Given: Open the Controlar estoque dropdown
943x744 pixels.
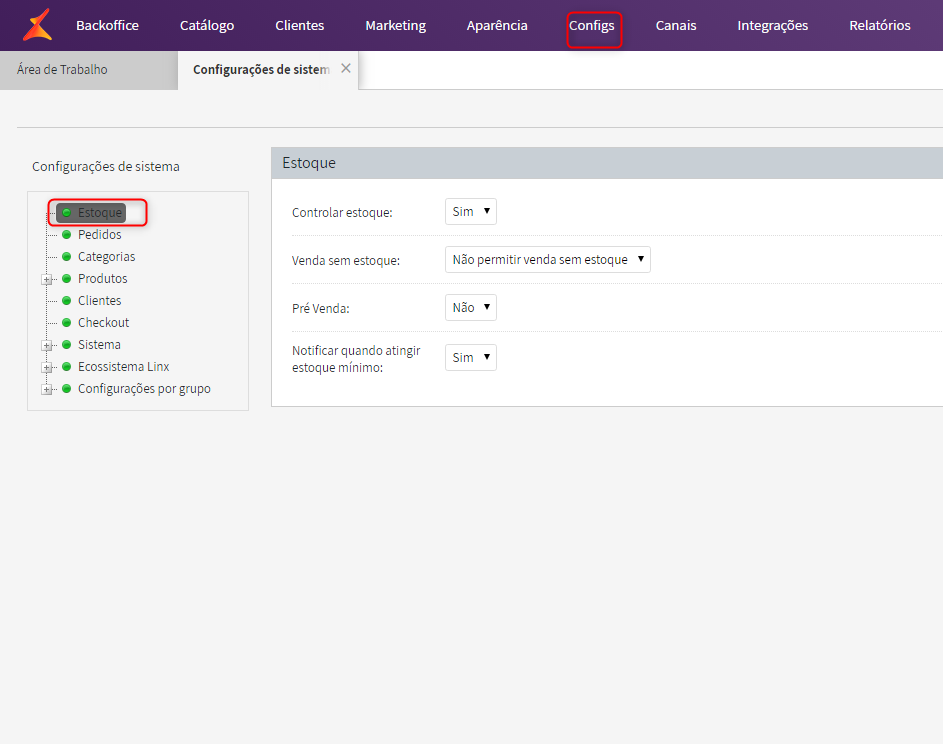Looking at the screenshot, I should (471, 212).
